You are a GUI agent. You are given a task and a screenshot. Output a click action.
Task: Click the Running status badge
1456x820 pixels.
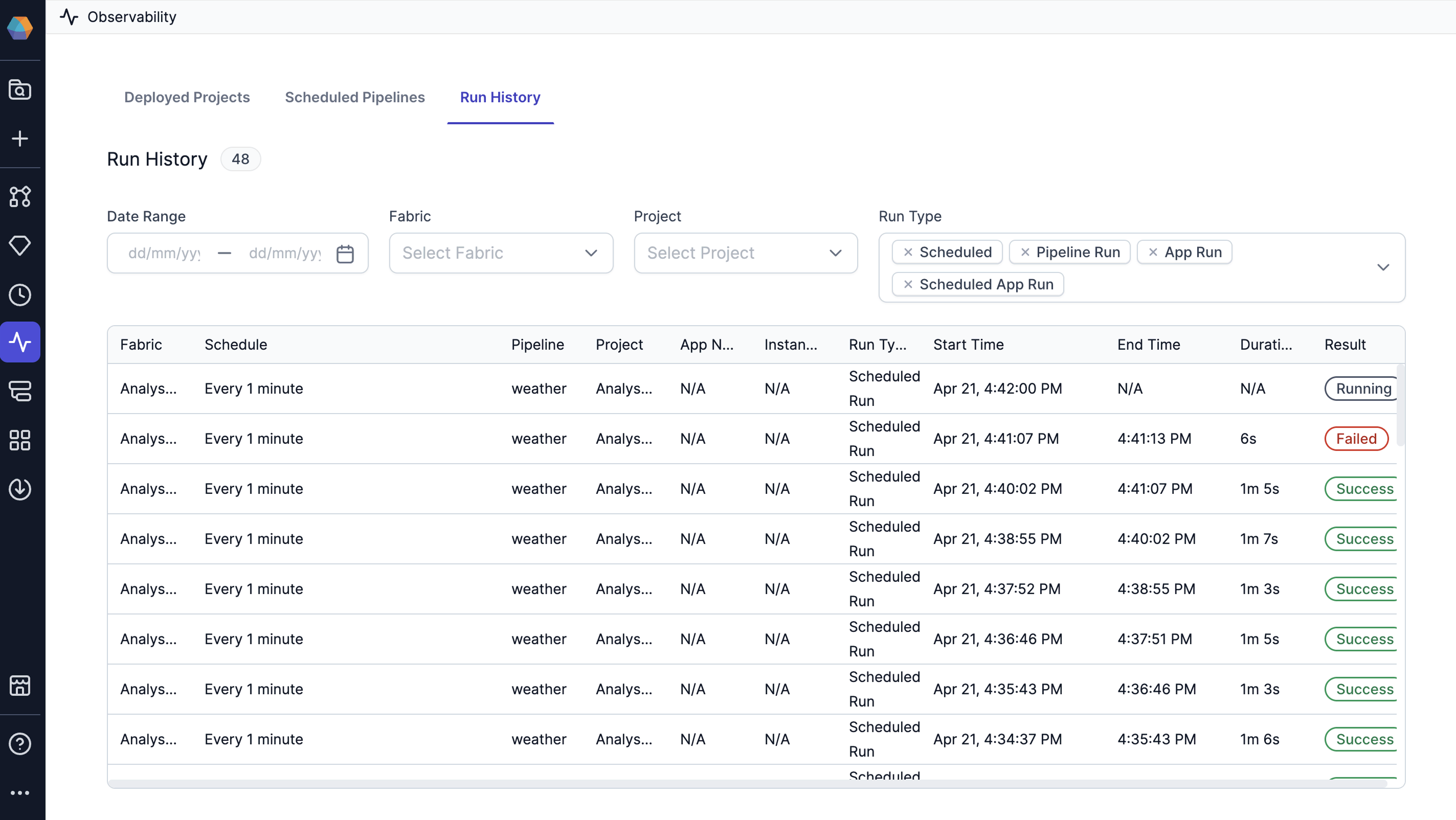coord(1361,389)
